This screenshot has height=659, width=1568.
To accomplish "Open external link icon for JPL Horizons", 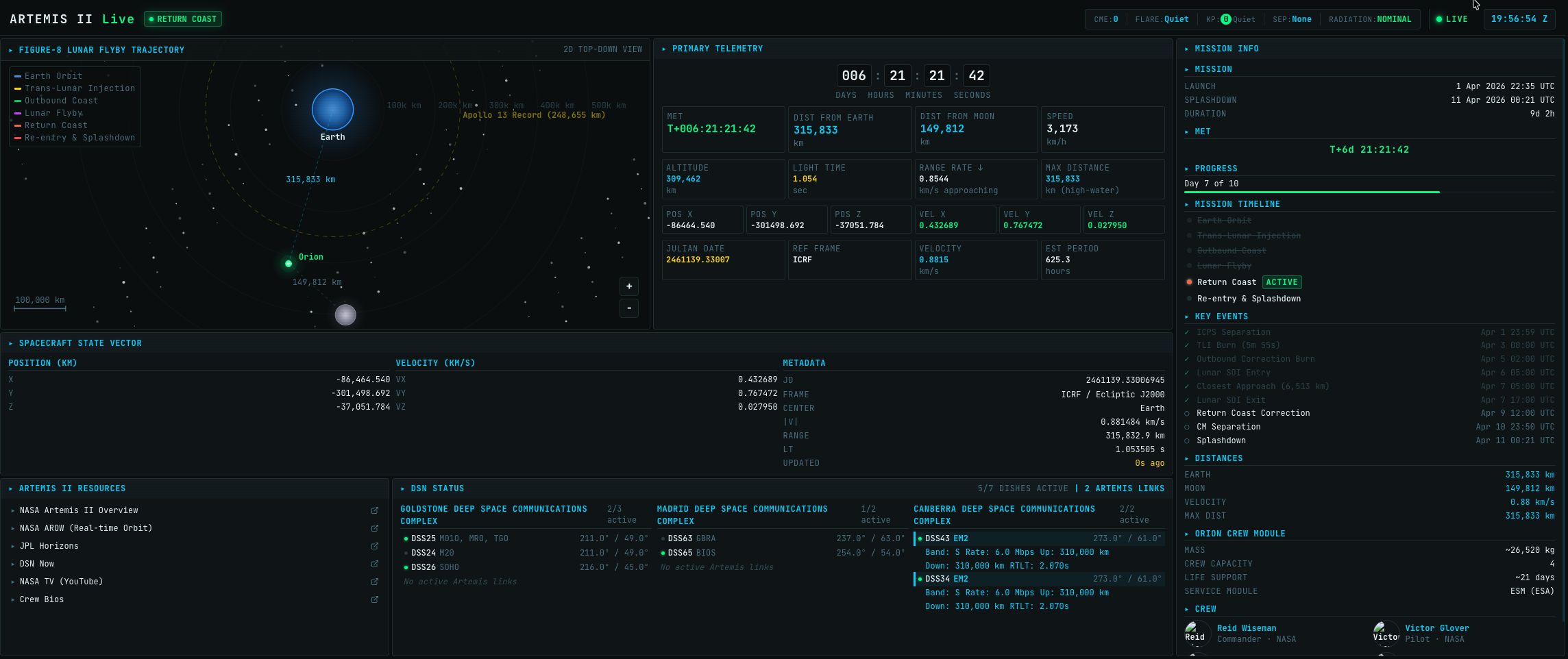I will pyautogui.click(x=375, y=546).
